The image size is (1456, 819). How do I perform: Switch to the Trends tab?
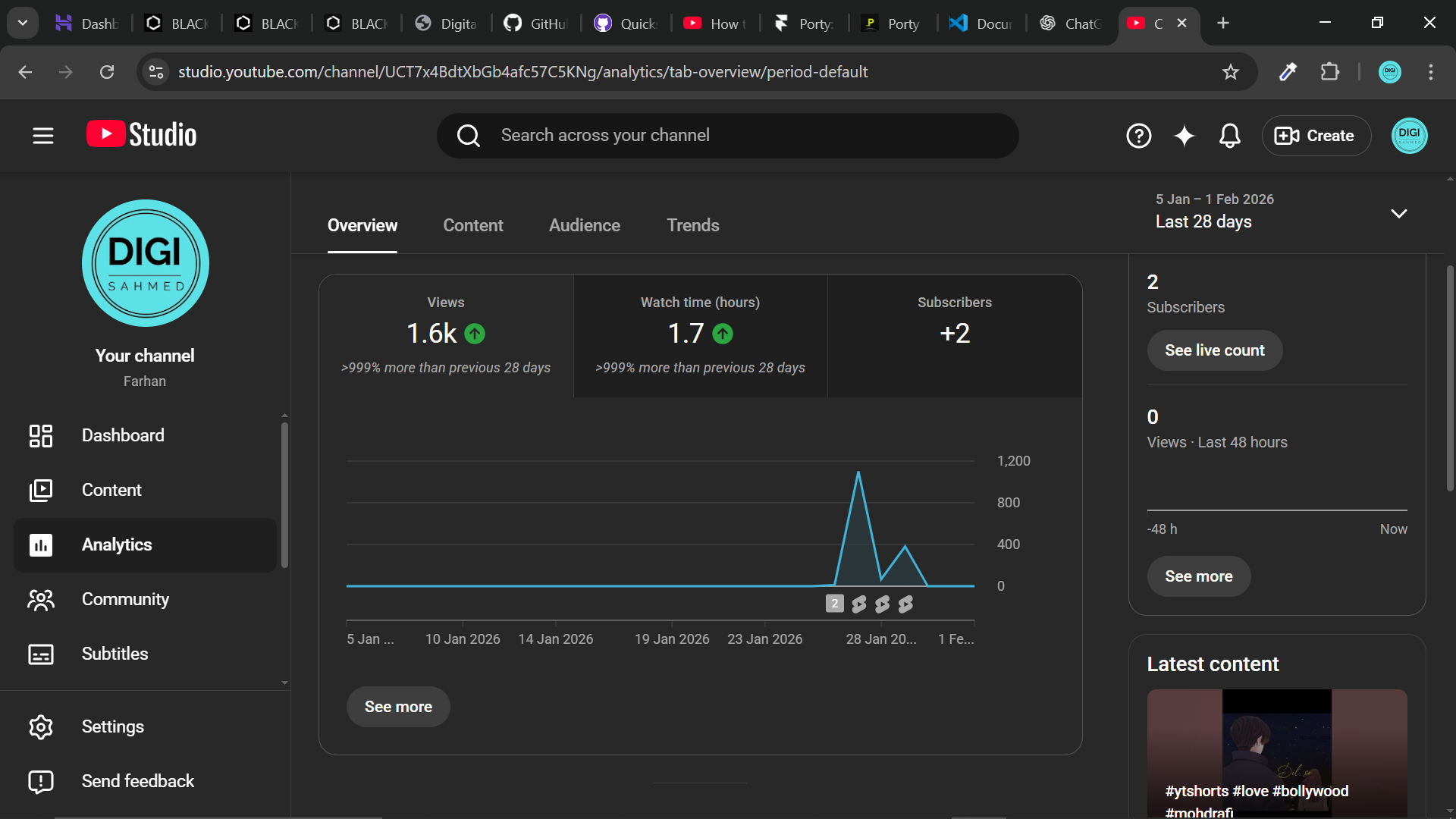pyautogui.click(x=692, y=225)
